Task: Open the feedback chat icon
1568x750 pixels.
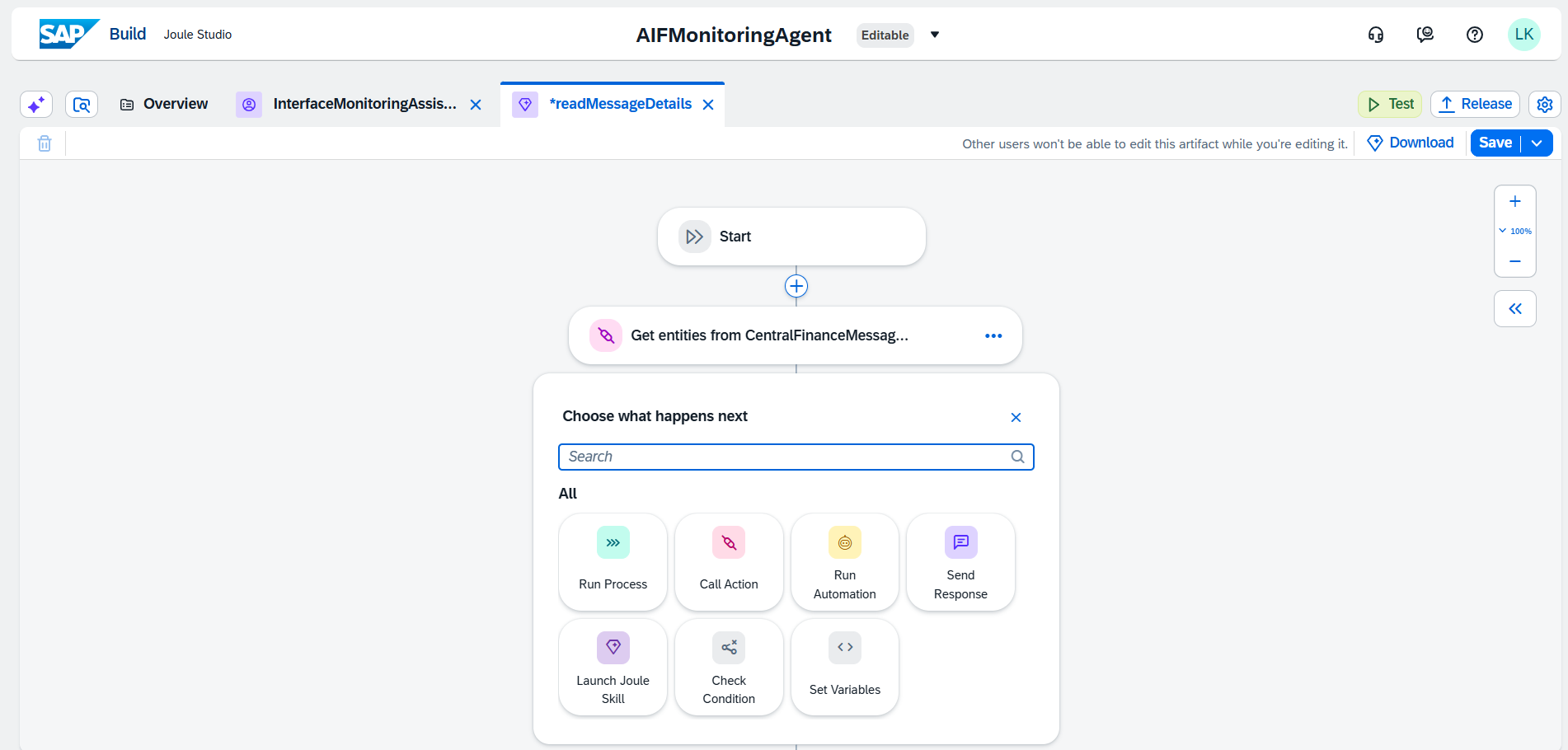Action: coord(1425,35)
